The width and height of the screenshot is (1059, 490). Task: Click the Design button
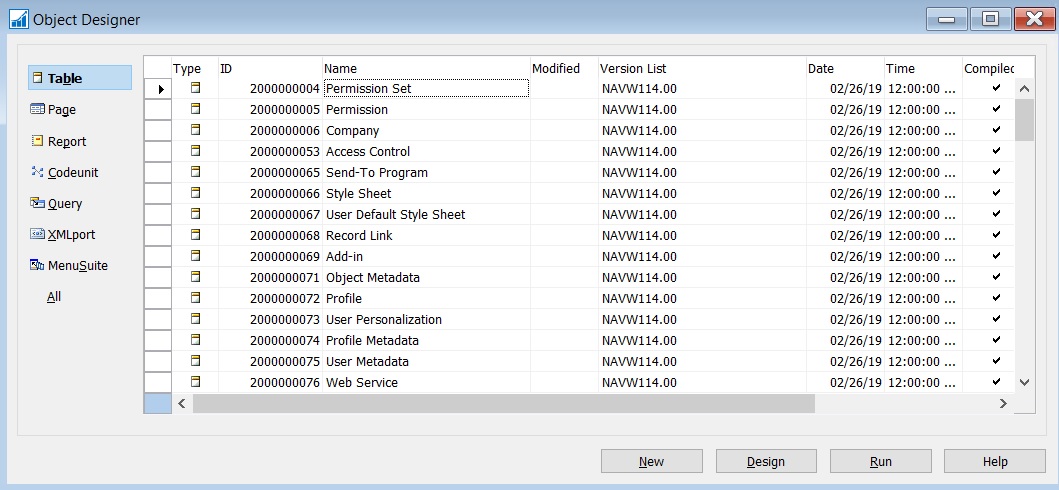[766, 461]
